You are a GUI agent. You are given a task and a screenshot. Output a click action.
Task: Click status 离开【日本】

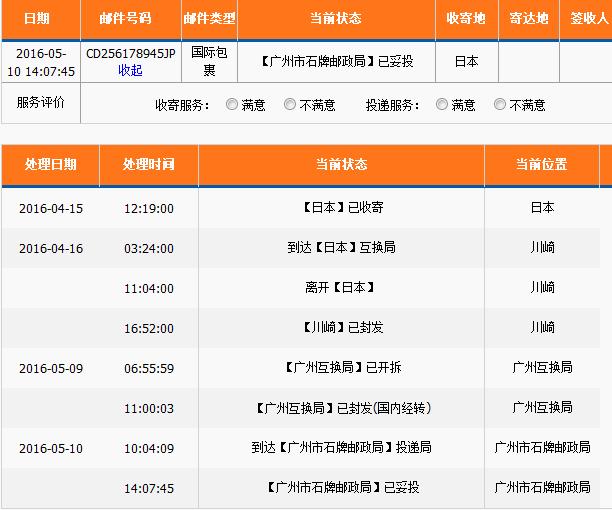click(342, 288)
